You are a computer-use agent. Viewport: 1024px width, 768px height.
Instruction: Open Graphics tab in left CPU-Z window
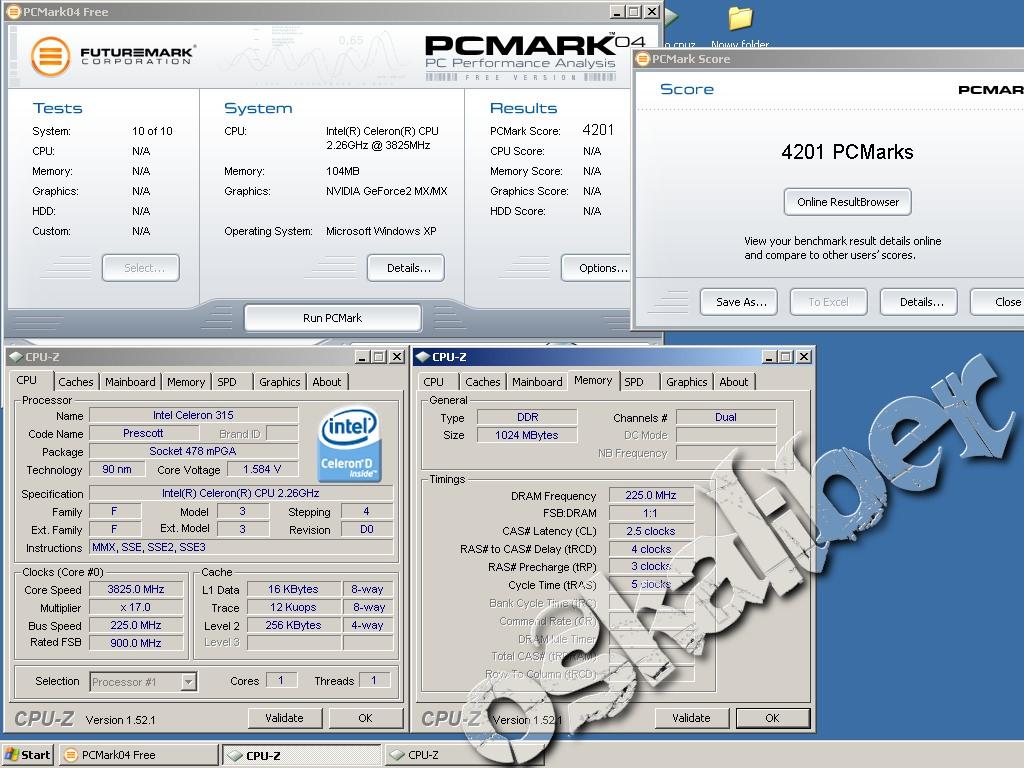click(x=280, y=382)
